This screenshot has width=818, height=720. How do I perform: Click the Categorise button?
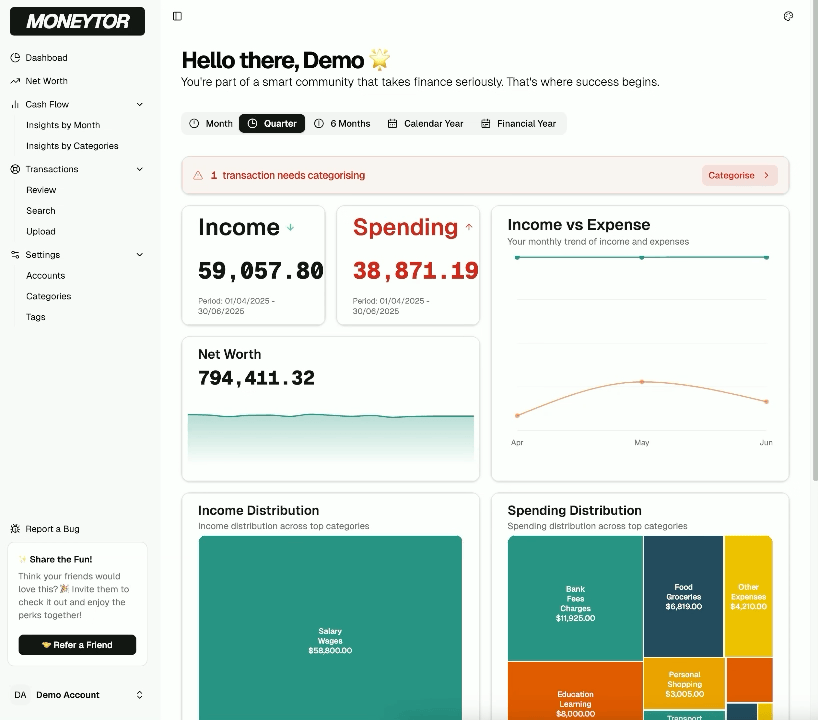point(739,175)
